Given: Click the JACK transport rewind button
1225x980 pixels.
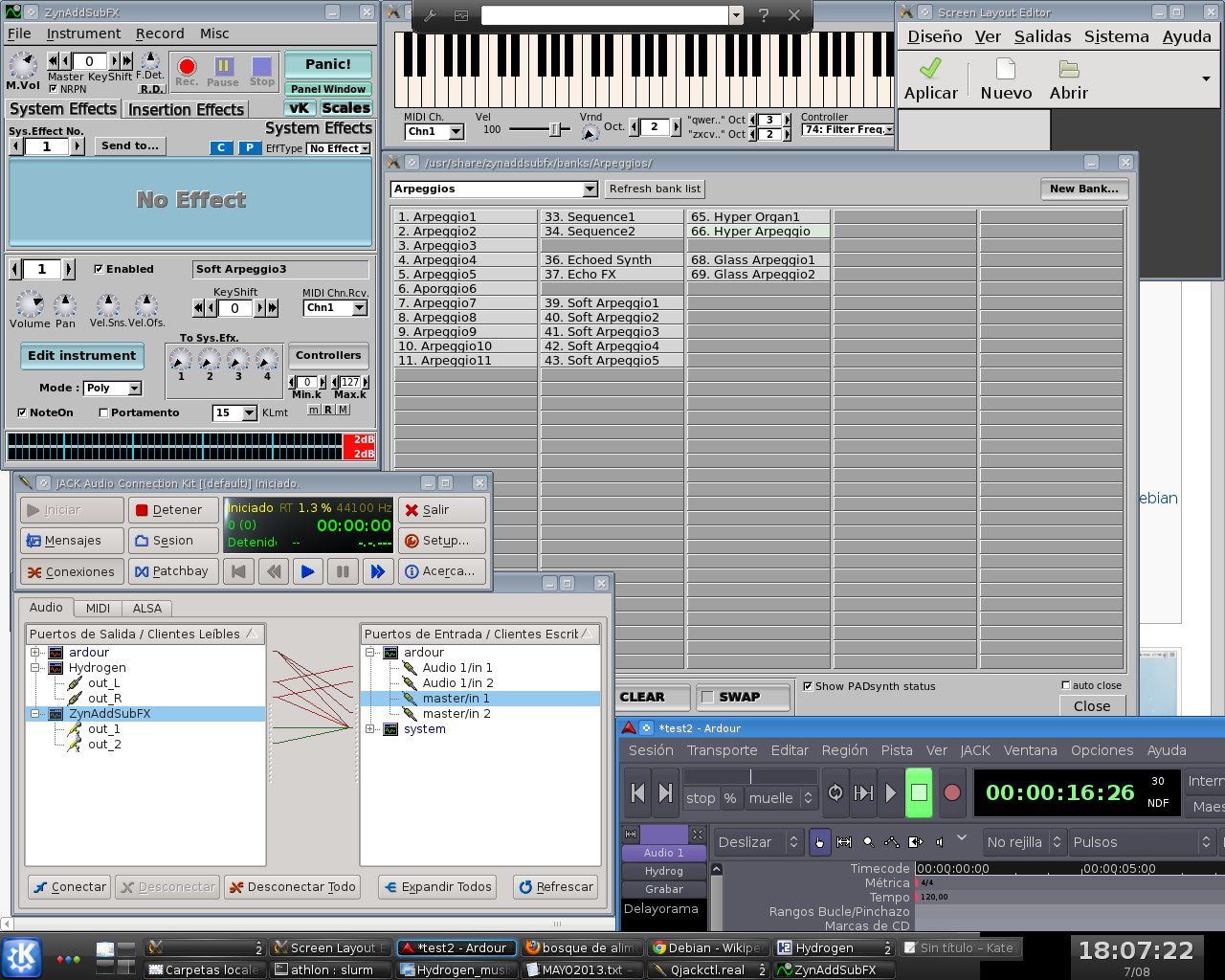Looking at the screenshot, I should click(274, 571).
